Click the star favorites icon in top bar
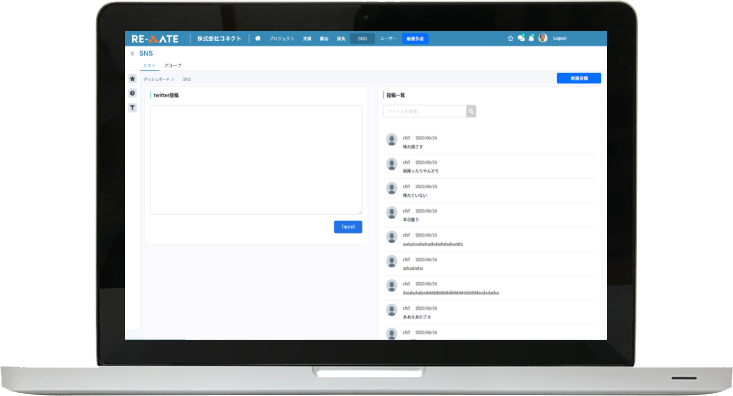 pyautogui.click(x=510, y=38)
